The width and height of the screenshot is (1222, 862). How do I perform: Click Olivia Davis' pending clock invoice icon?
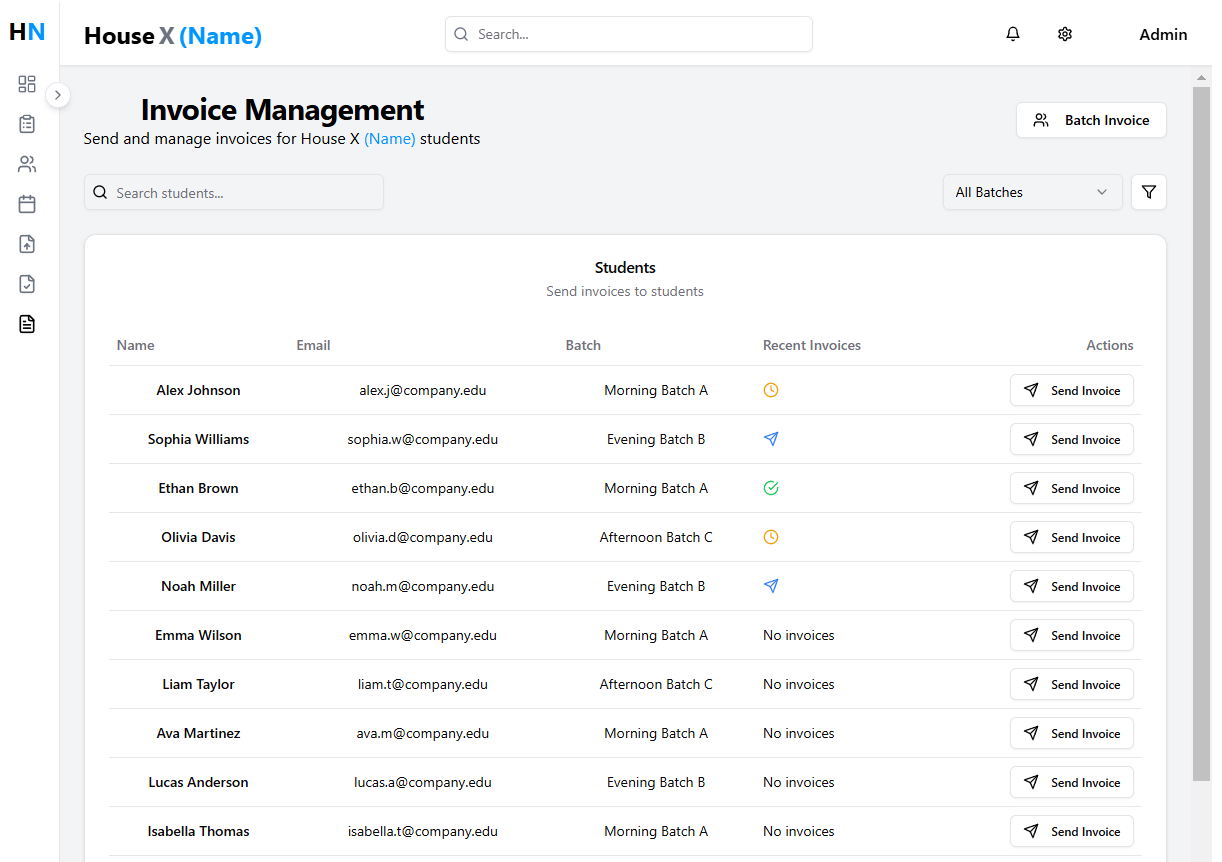point(771,537)
